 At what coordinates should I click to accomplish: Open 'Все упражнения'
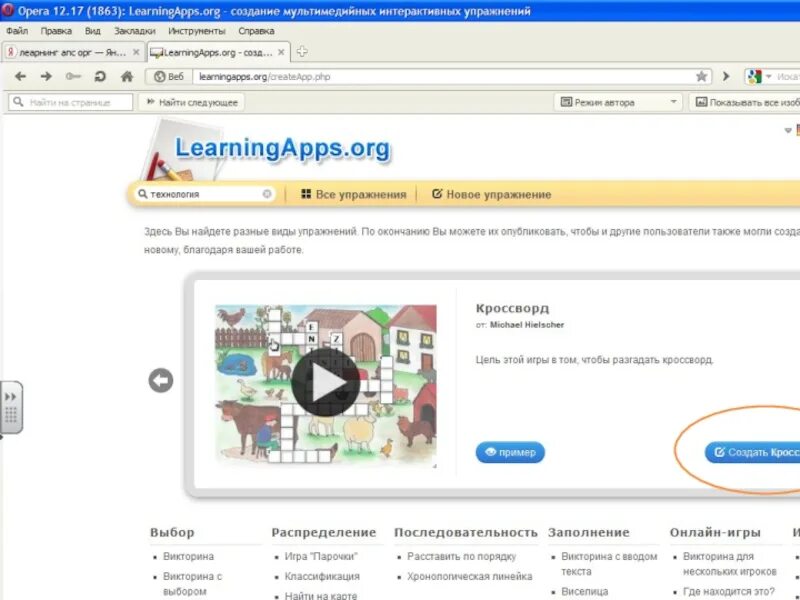click(354, 194)
